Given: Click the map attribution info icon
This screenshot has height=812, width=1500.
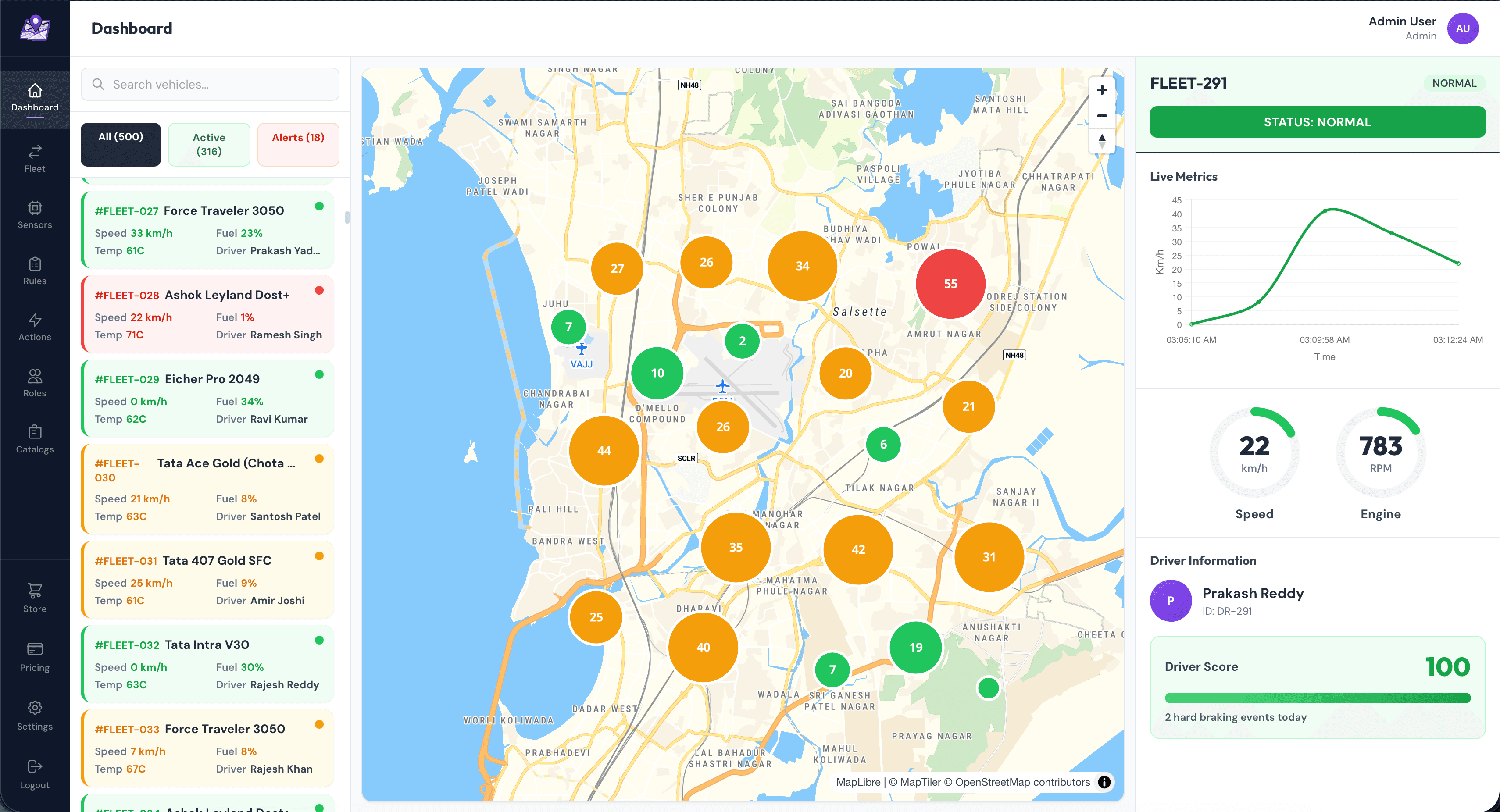Looking at the screenshot, I should pos(1104,782).
